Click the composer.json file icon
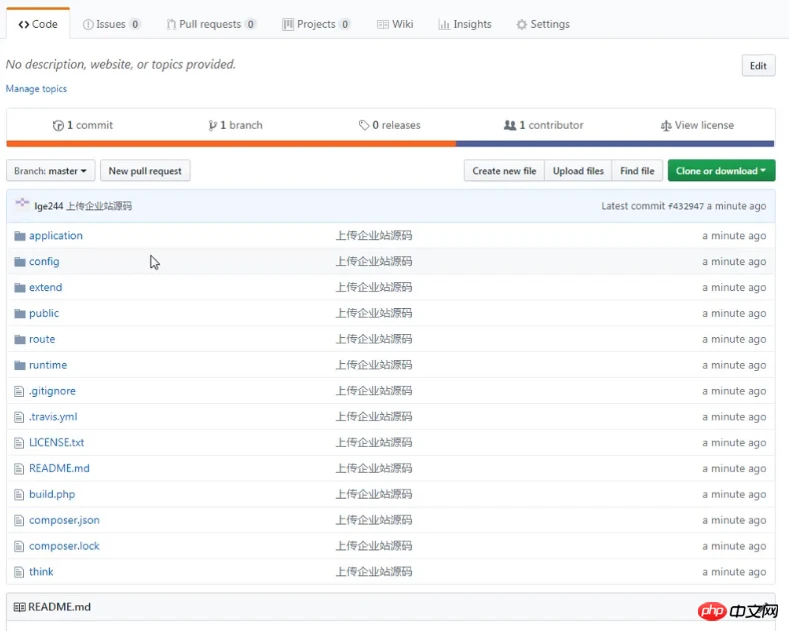The width and height of the screenshot is (789, 631). coord(19,520)
